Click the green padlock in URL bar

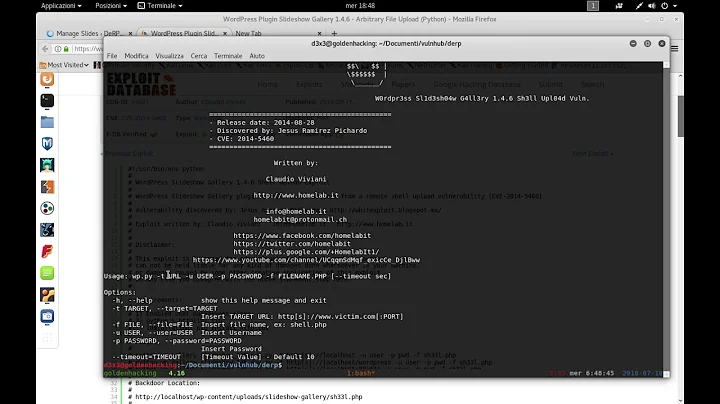66,49
